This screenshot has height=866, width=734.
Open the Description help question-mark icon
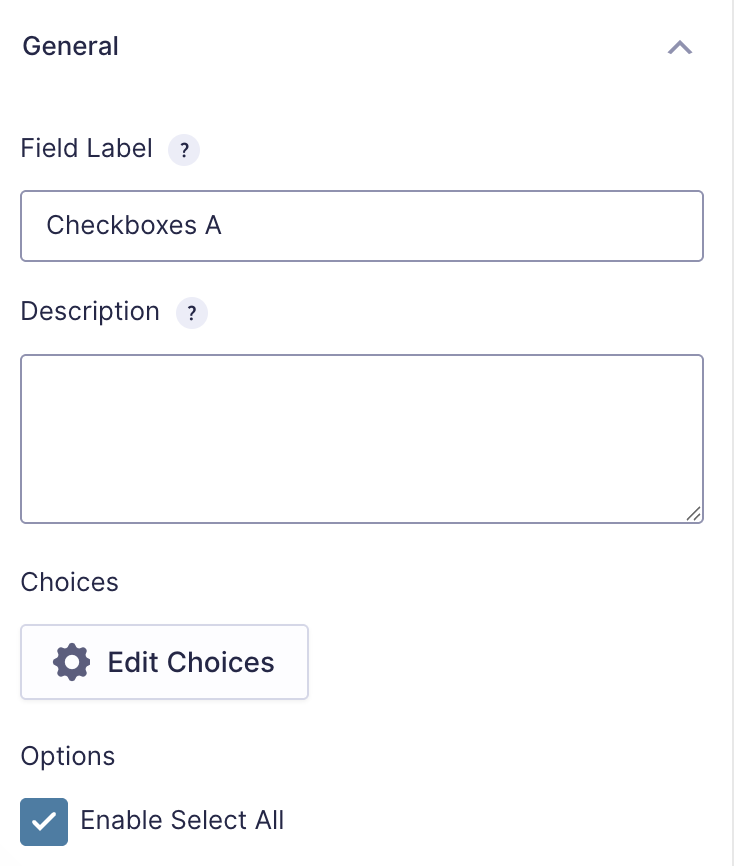click(x=192, y=313)
